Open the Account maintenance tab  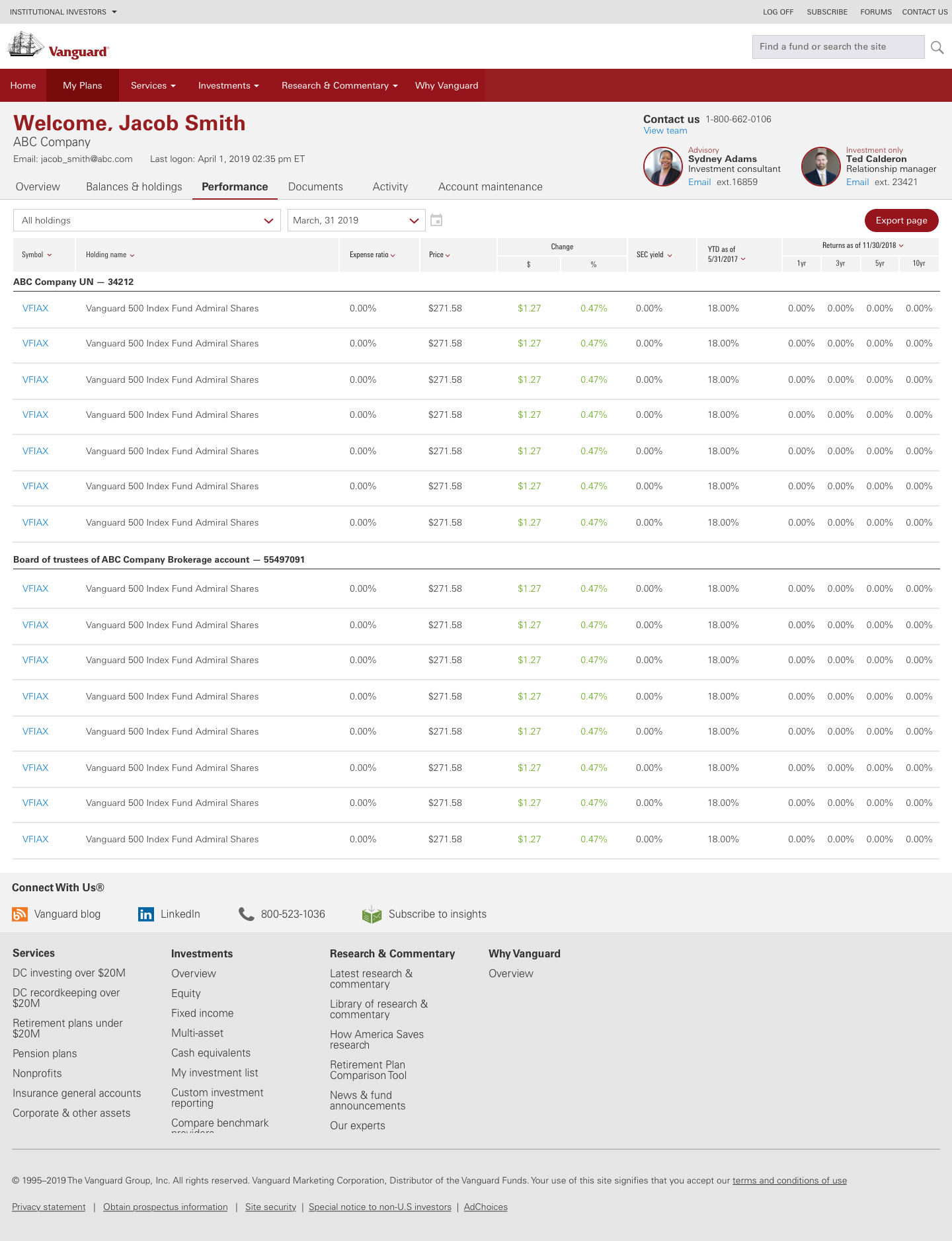(491, 186)
